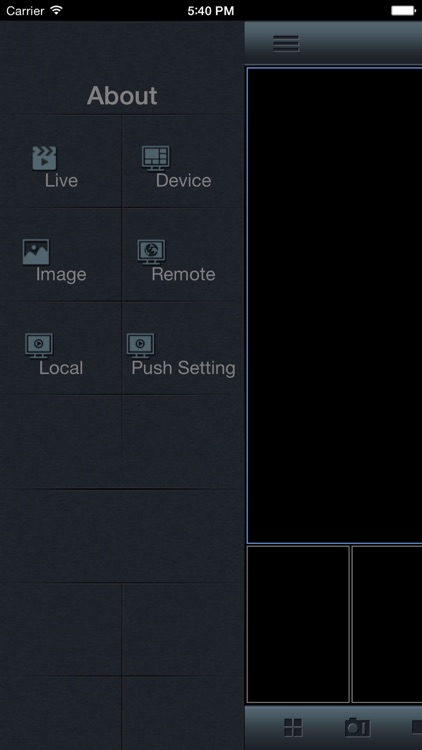Select the Push Setting label

183,368
